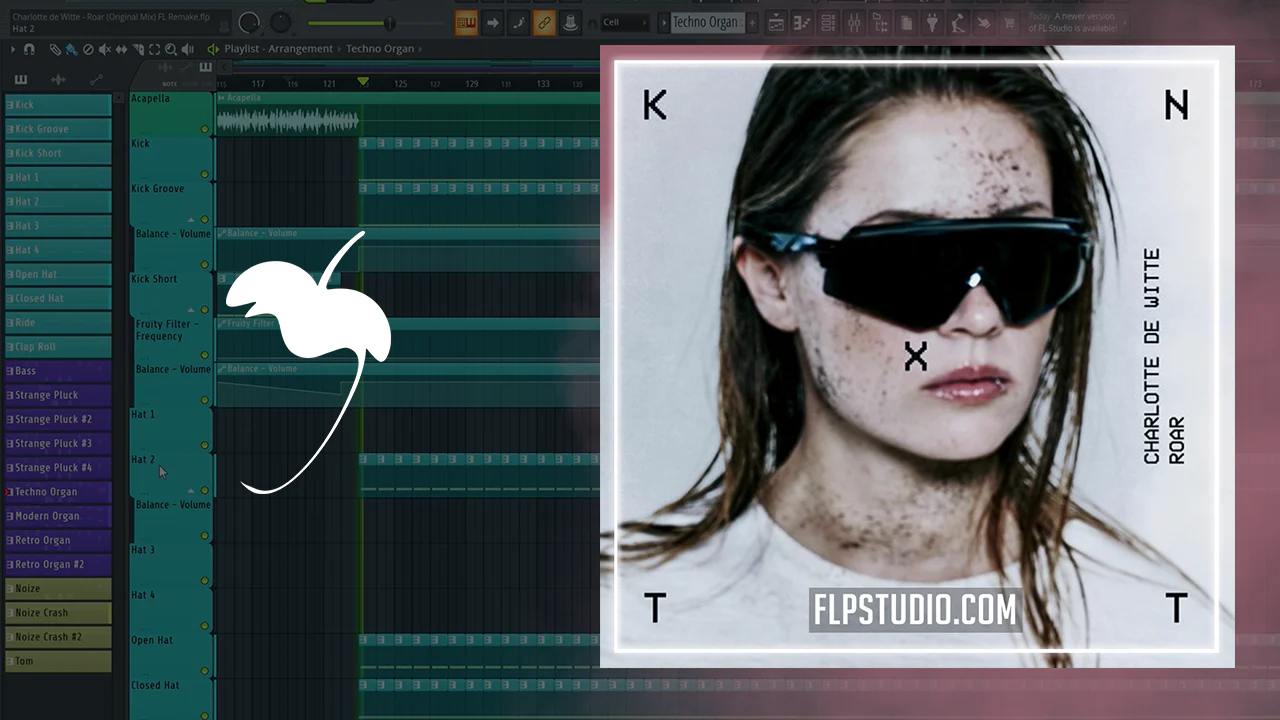This screenshot has height=720, width=1280.
Task: Open the Cell snap dropdown
Action: [625, 22]
